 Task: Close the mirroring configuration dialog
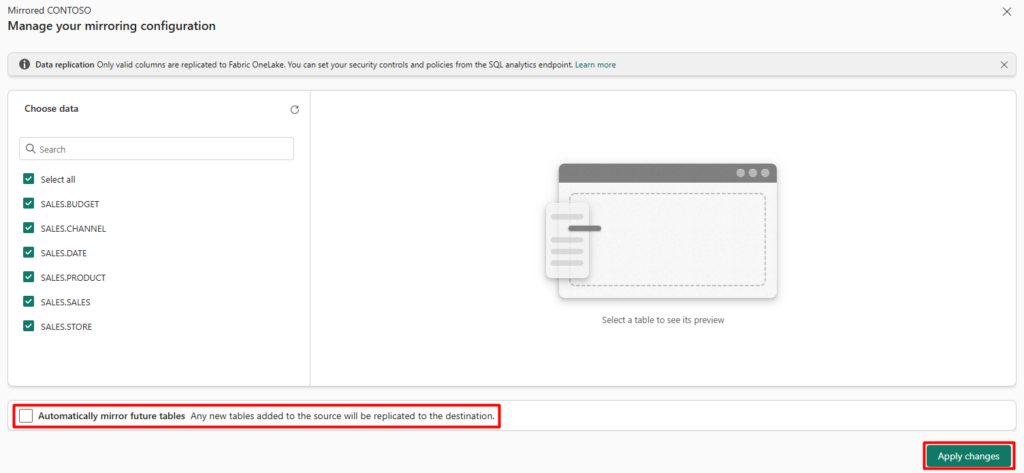click(x=1006, y=12)
